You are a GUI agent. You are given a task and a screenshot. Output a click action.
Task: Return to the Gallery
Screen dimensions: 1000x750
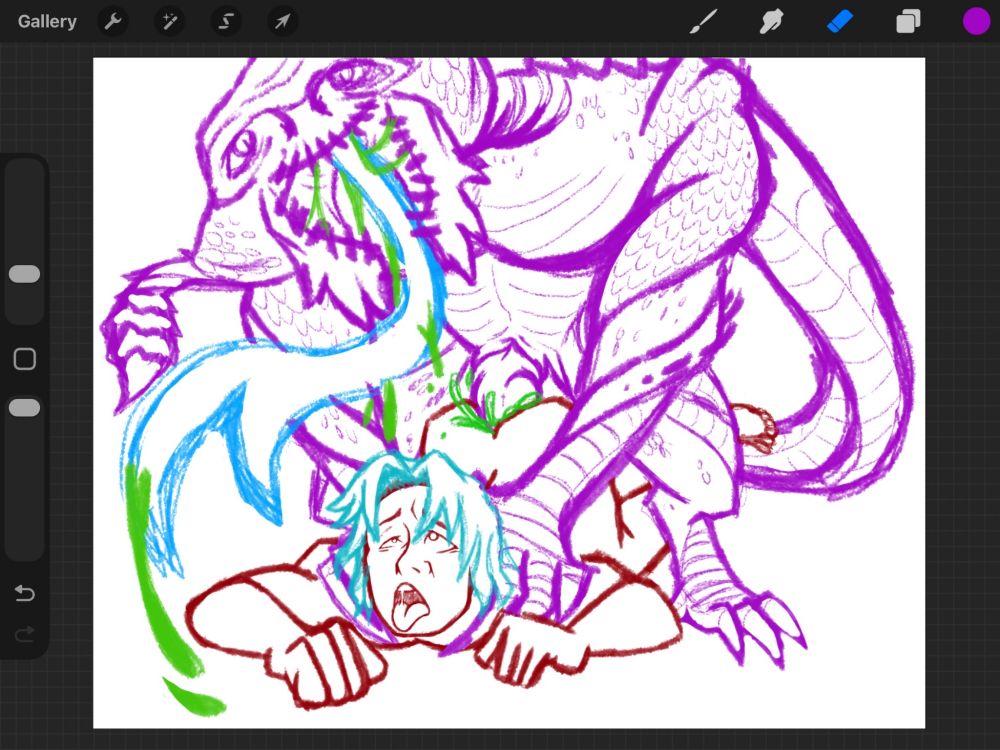47,22
